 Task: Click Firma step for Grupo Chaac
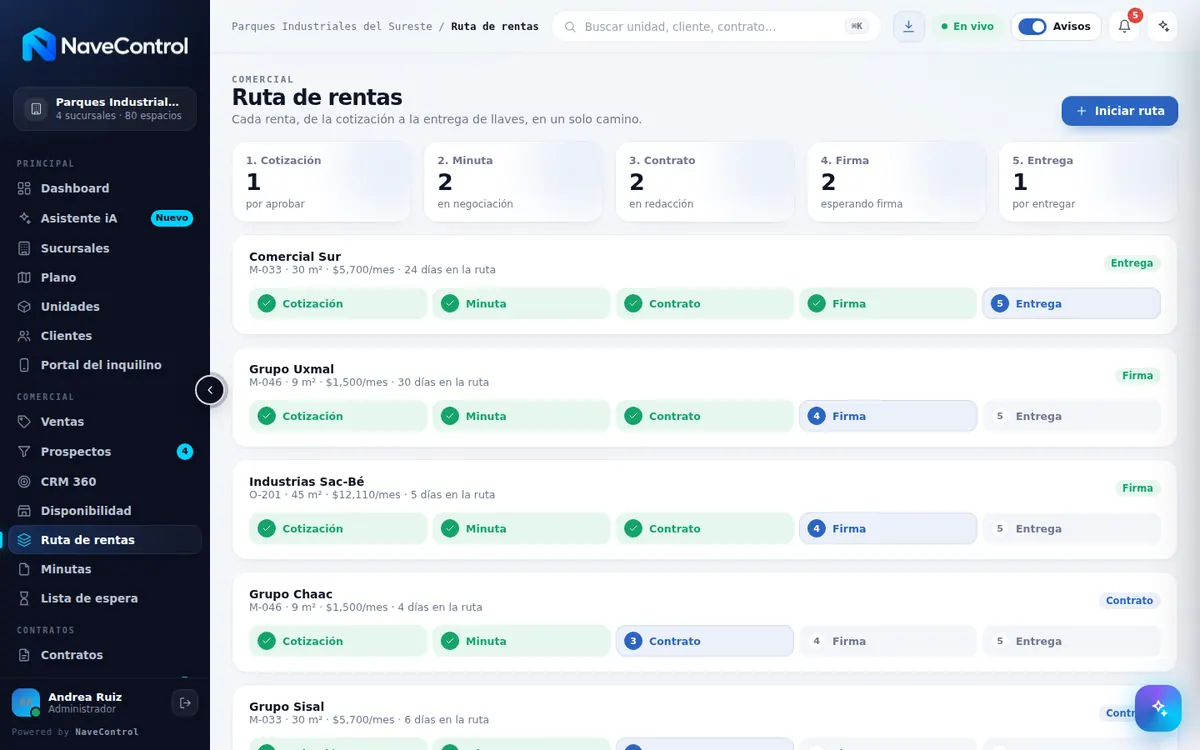point(888,641)
